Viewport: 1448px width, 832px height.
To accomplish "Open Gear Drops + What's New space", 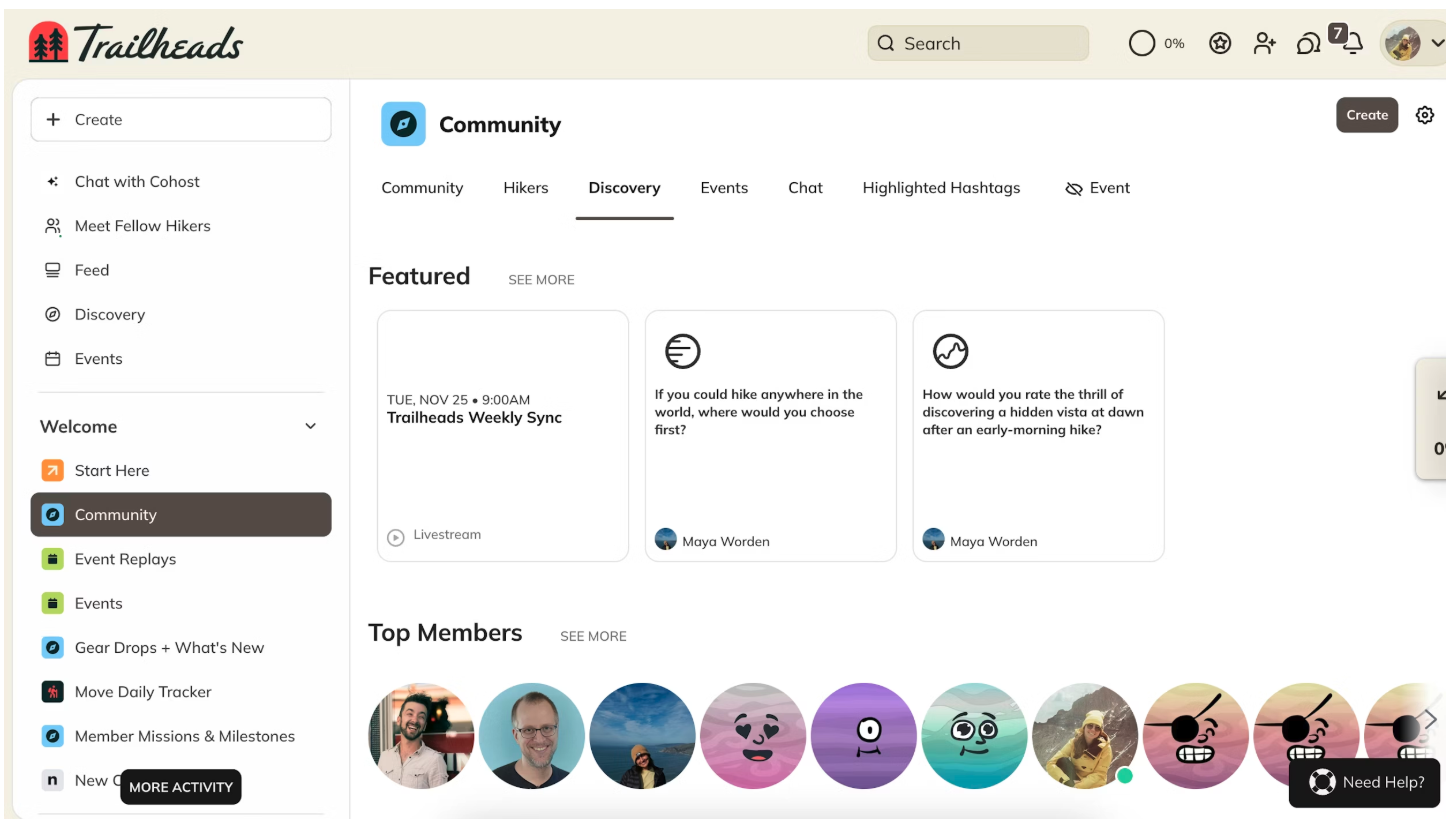I will (x=181, y=647).
